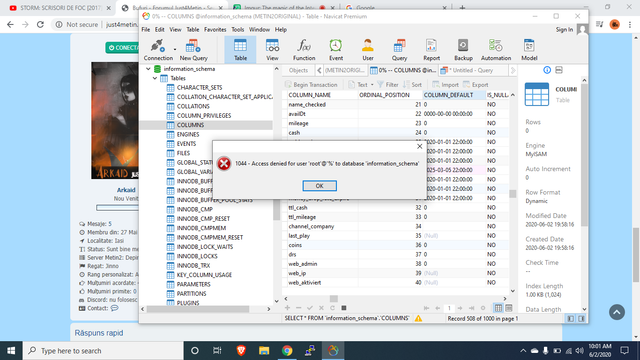Open the Help menu
Screen dimensions: 640x360
coord(281,29)
